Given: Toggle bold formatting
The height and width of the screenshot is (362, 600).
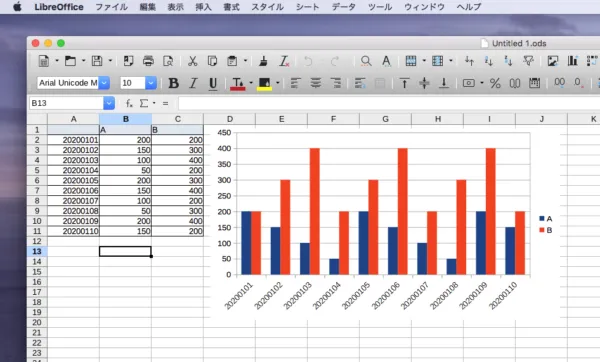Looking at the screenshot, I should click(174, 83).
